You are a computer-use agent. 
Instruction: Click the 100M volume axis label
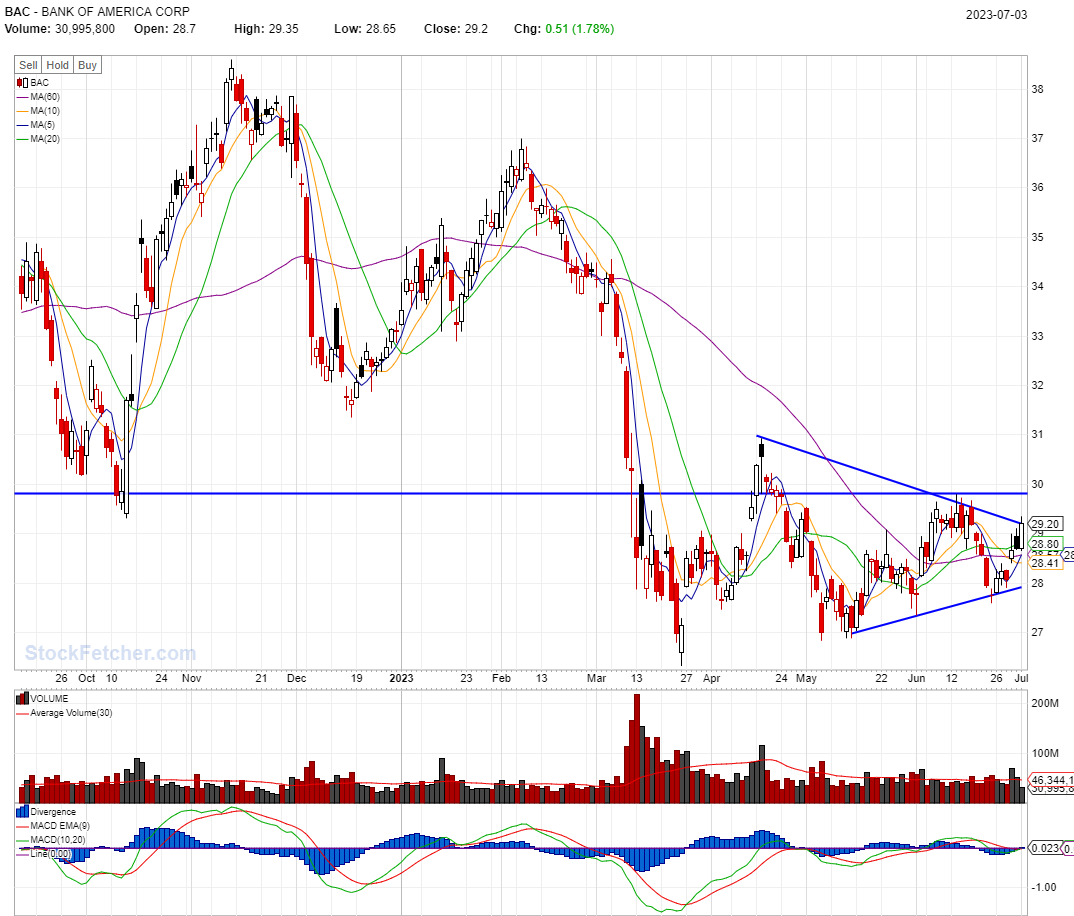[x=1045, y=753]
